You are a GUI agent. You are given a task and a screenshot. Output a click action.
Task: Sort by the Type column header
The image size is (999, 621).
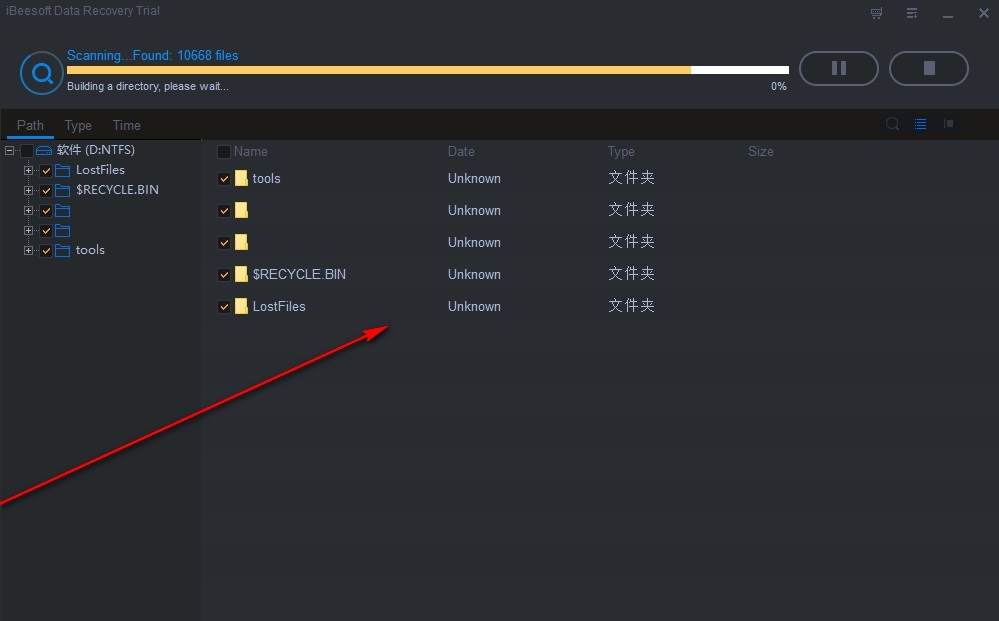click(621, 152)
